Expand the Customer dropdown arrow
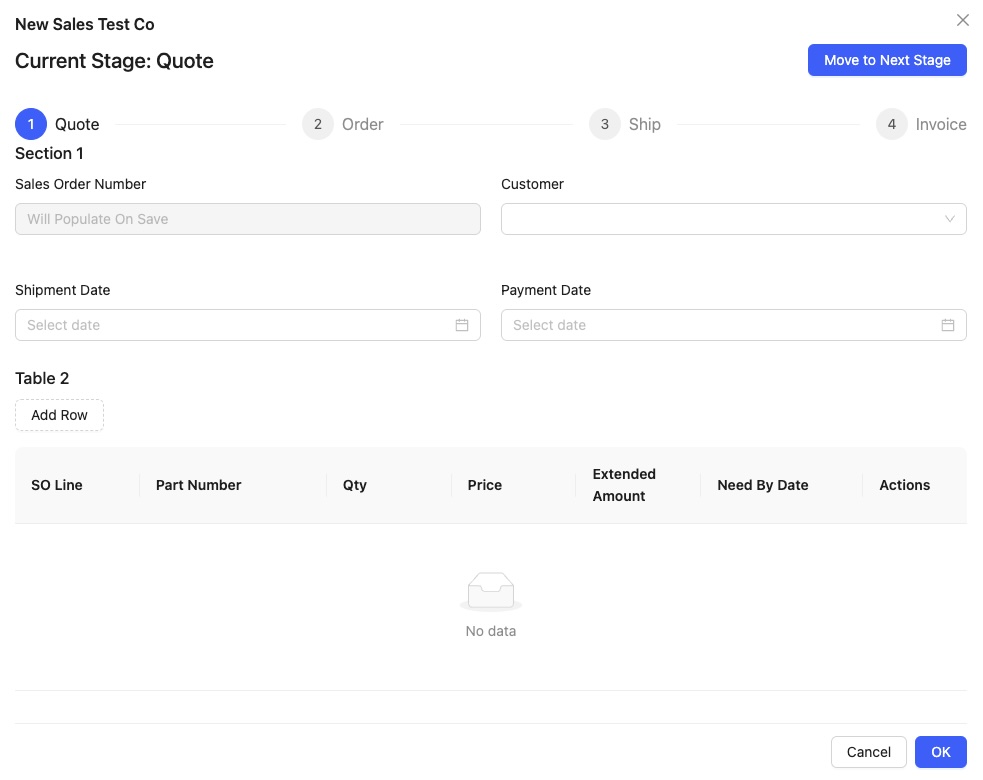This screenshot has width=983, height=780. coord(950,219)
